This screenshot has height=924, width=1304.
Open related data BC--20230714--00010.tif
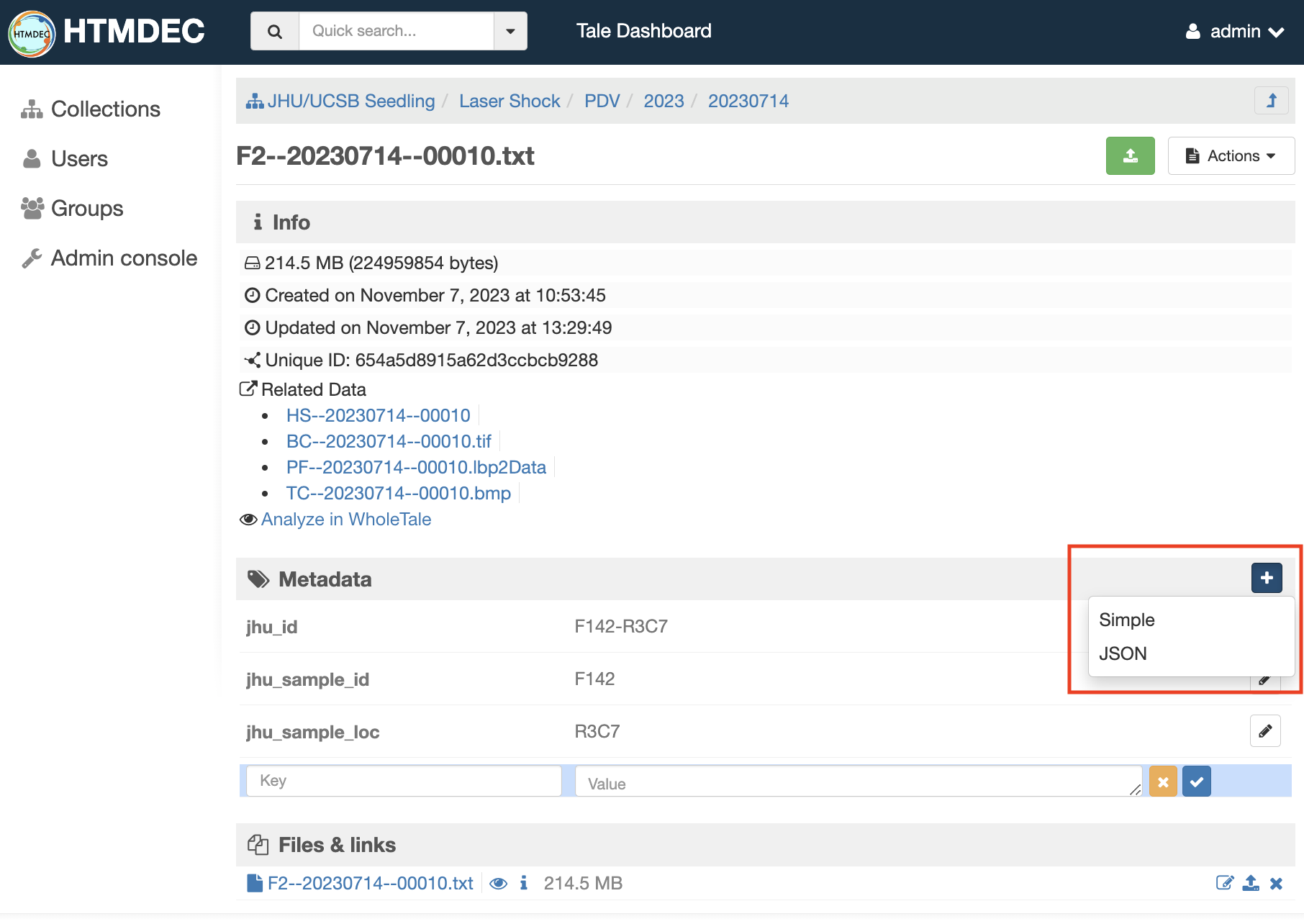coord(389,441)
